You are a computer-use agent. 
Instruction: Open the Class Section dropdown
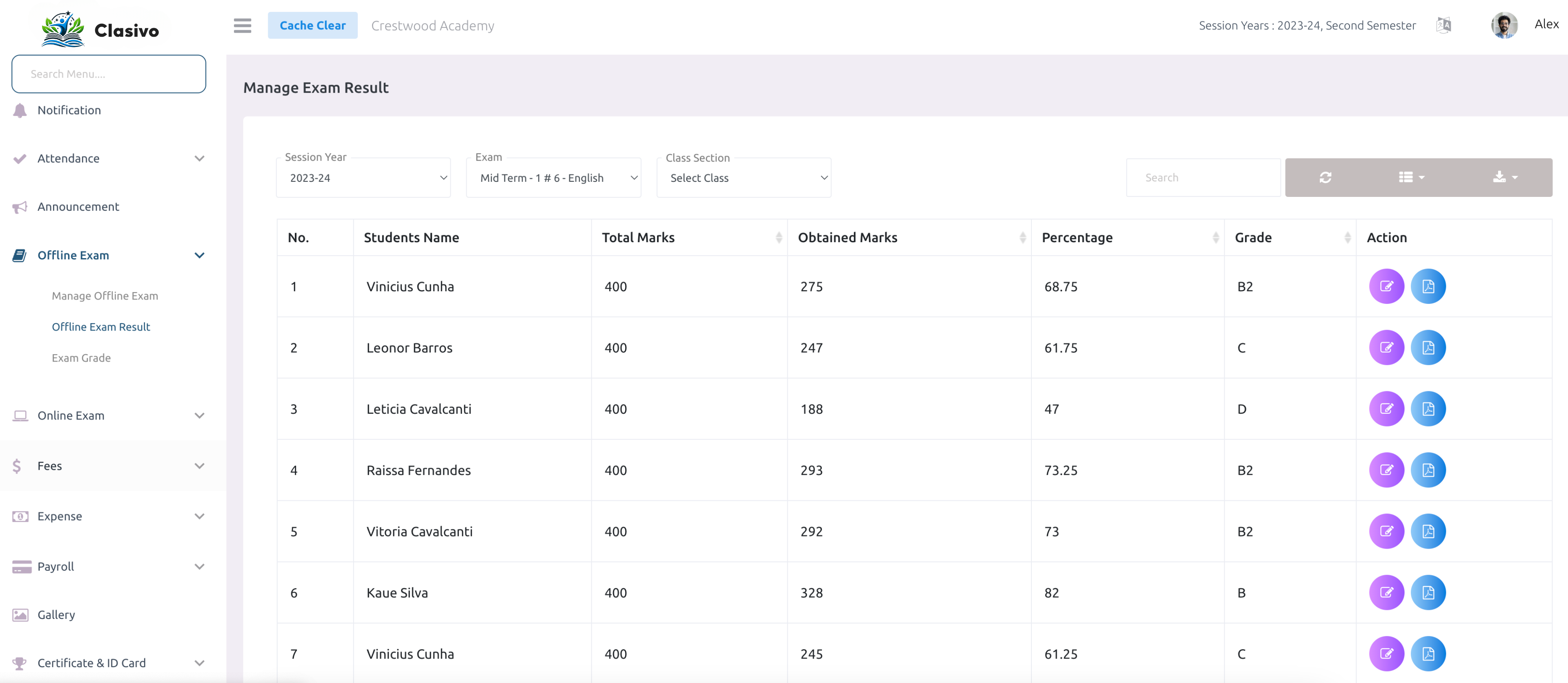[744, 178]
